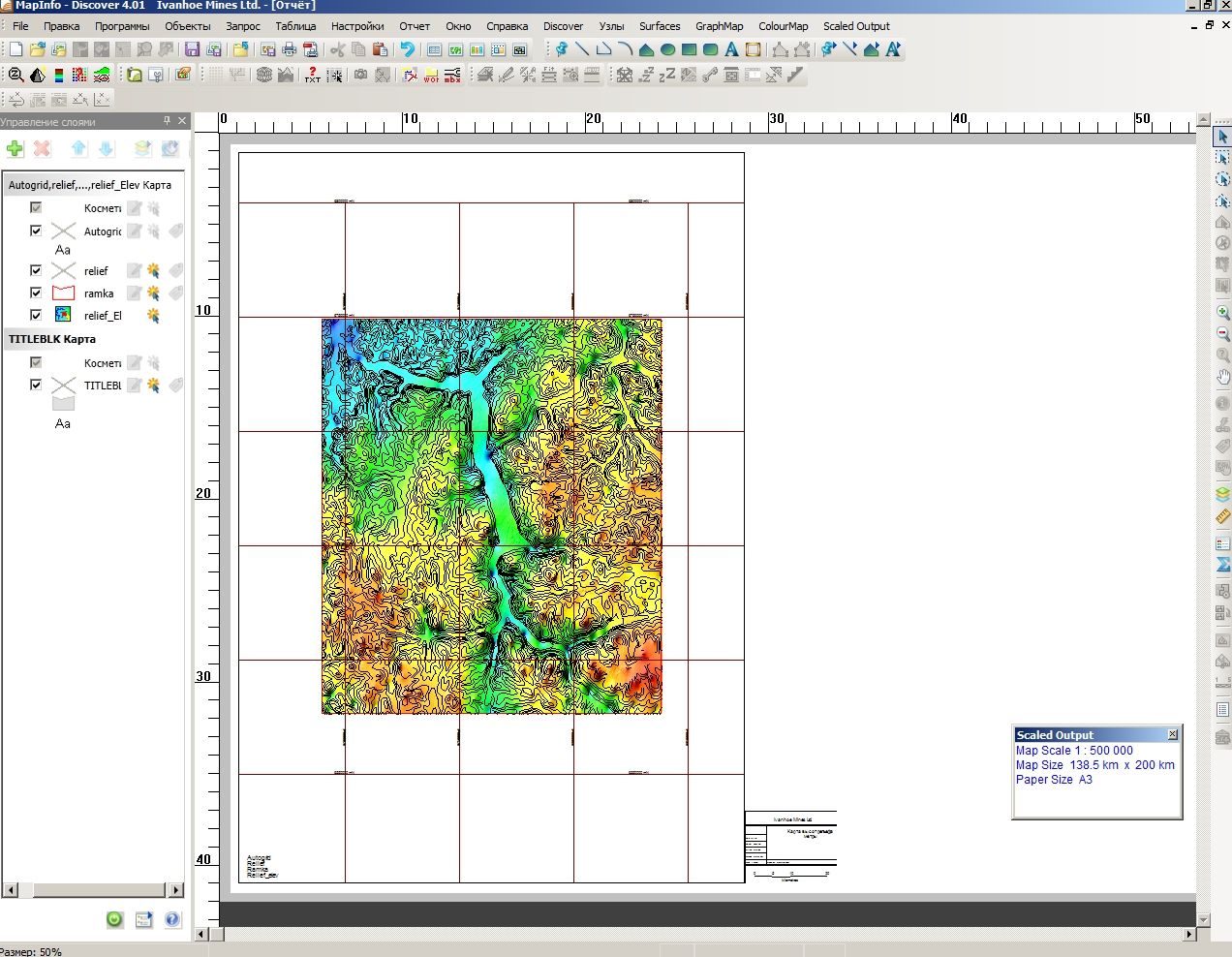Click the relief_Elev colour grid swatch
This screenshot has height=957, width=1232.
pos(63,315)
